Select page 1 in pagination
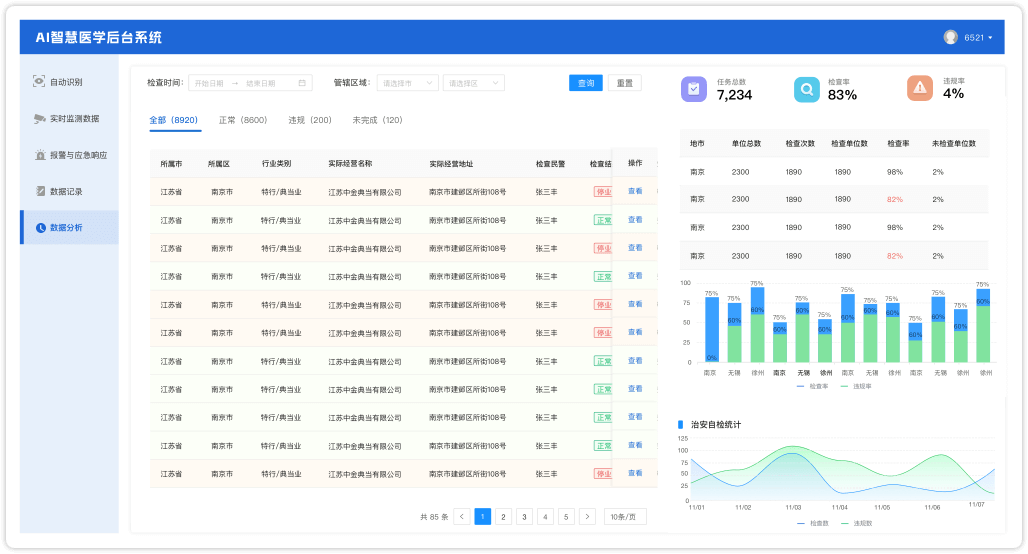The width and height of the screenshot is (1028, 554). (x=483, y=517)
